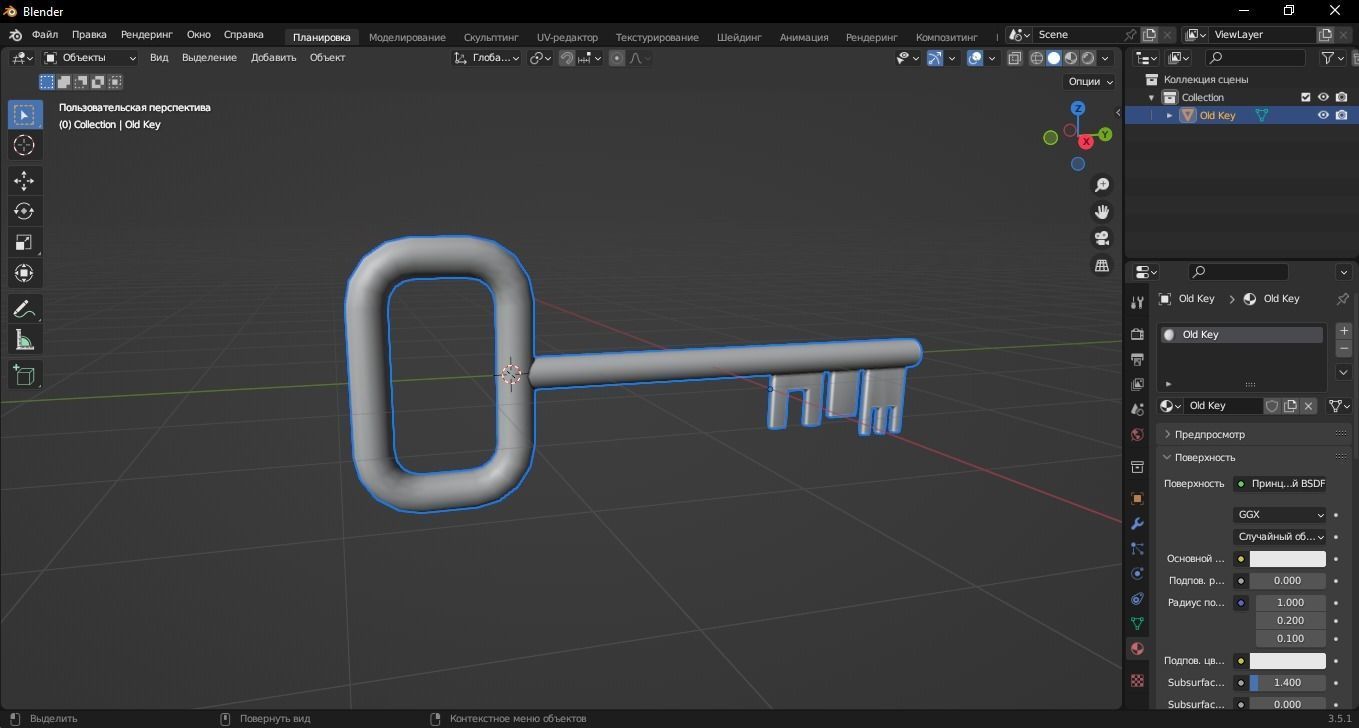This screenshot has height=728, width=1359.
Task: Pick the Measure tool
Action: [x=24, y=340]
